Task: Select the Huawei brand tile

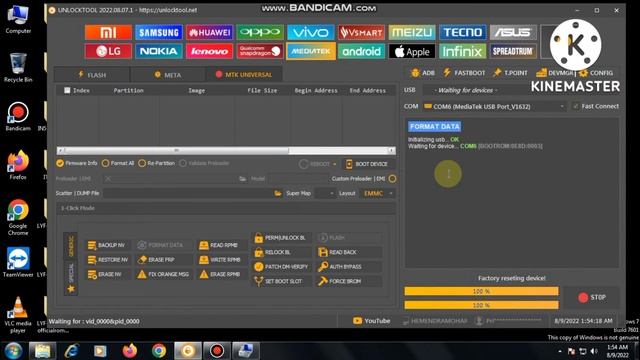Action: (x=209, y=32)
